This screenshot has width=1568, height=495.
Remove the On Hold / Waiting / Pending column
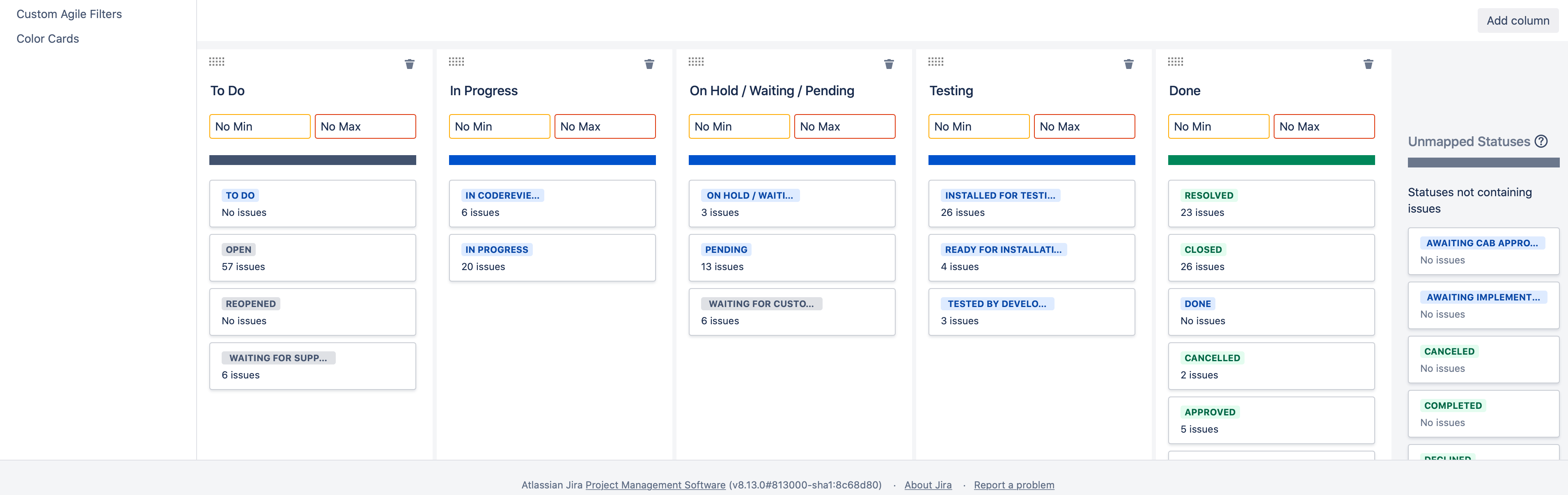coord(889,64)
